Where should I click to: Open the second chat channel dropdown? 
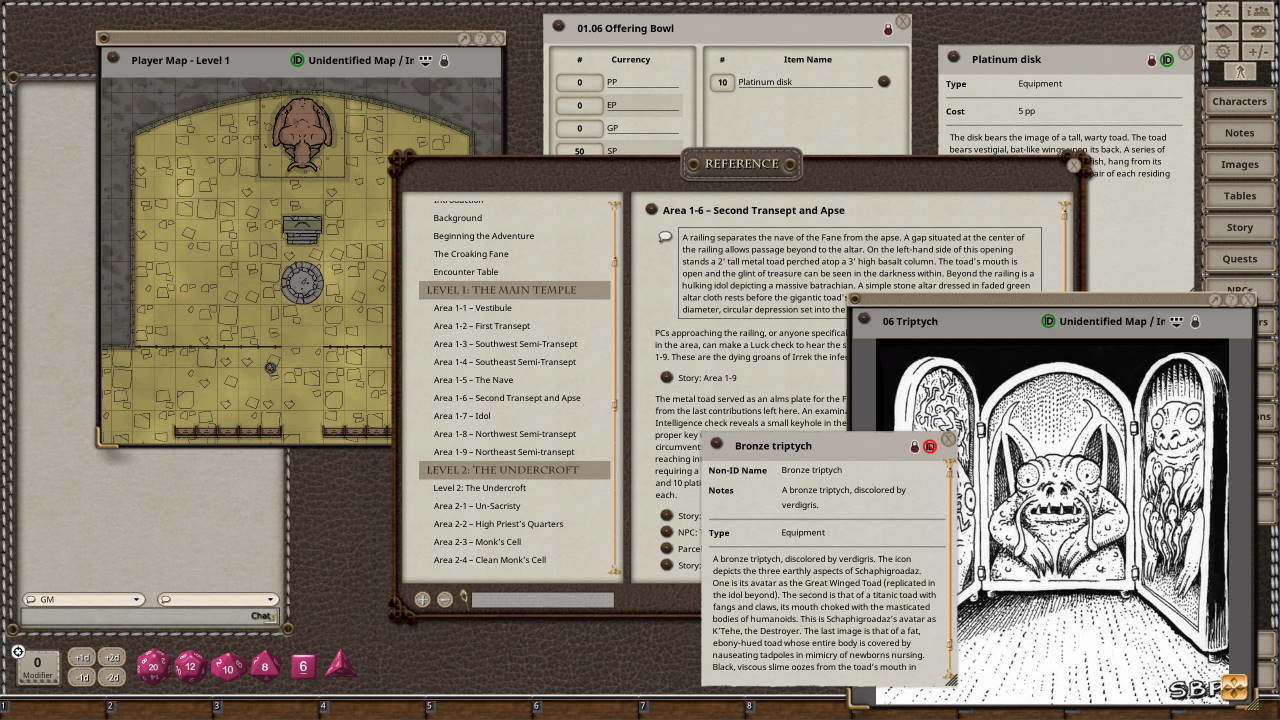pyautogui.click(x=271, y=599)
